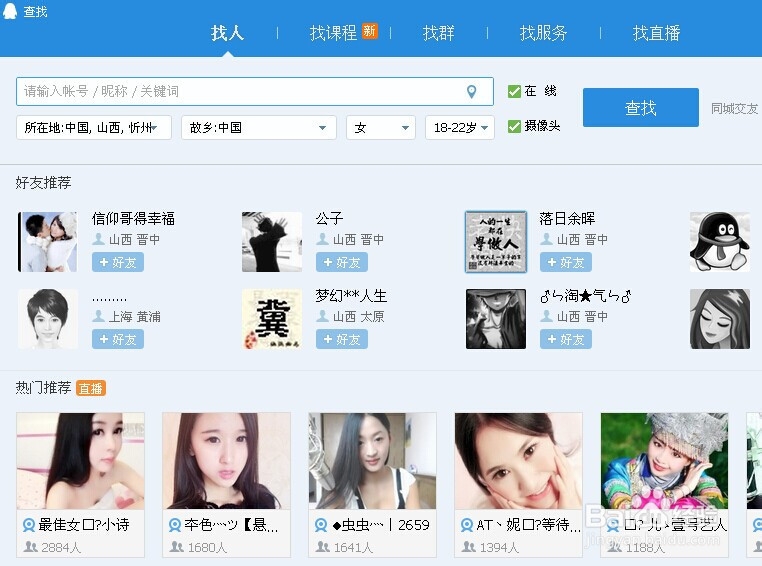Screen dimensions: 762x566
Task: Add 公子 as friend
Action: [x=342, y=262]
